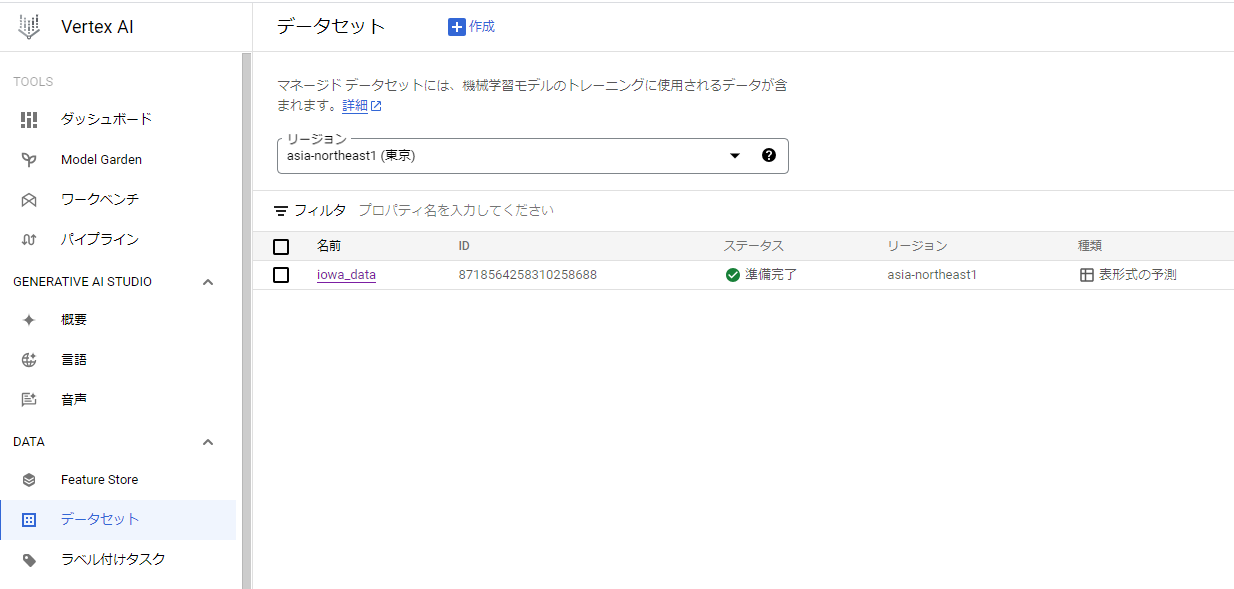The height and width of the screenshot is (589, 1234).
Task: Click the ステータス column header
Action: (754, 246)
